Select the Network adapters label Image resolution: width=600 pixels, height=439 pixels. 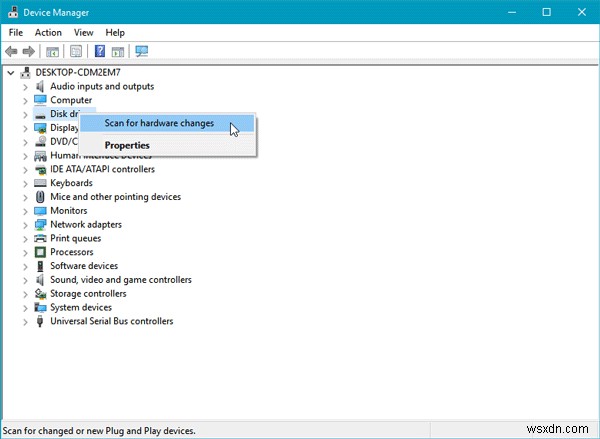pos(86,225)
